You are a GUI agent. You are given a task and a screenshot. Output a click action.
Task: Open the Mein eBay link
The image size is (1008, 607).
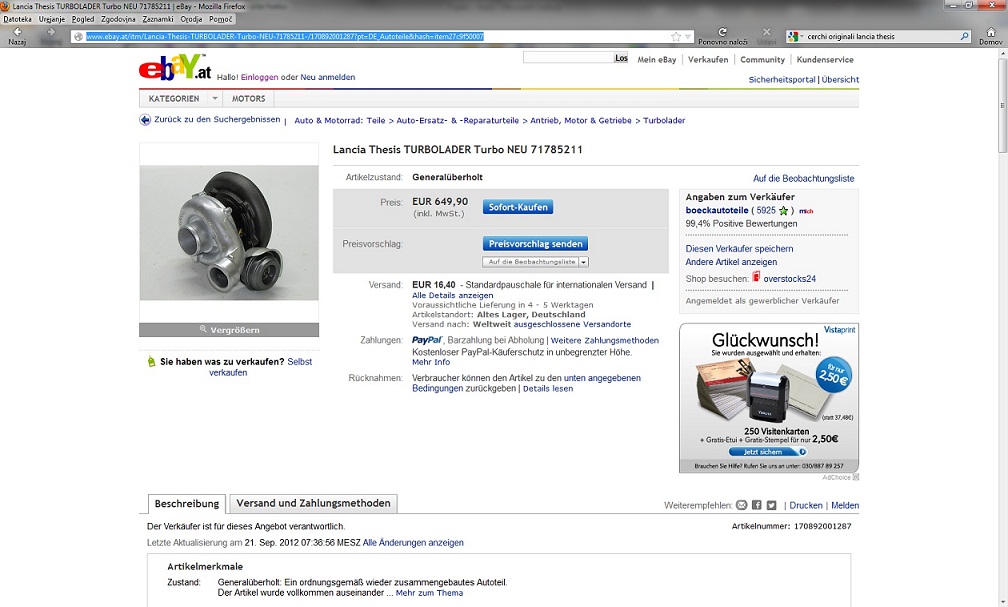click(x=656, y=60)
